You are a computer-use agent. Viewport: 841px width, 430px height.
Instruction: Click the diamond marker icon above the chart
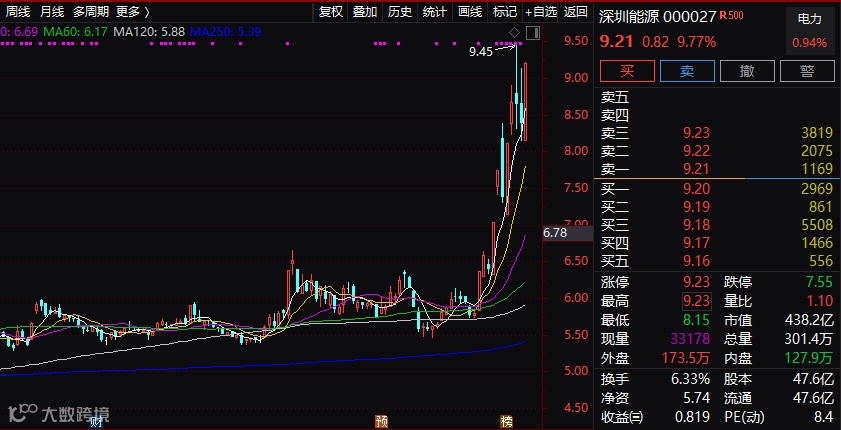(514, 33)
